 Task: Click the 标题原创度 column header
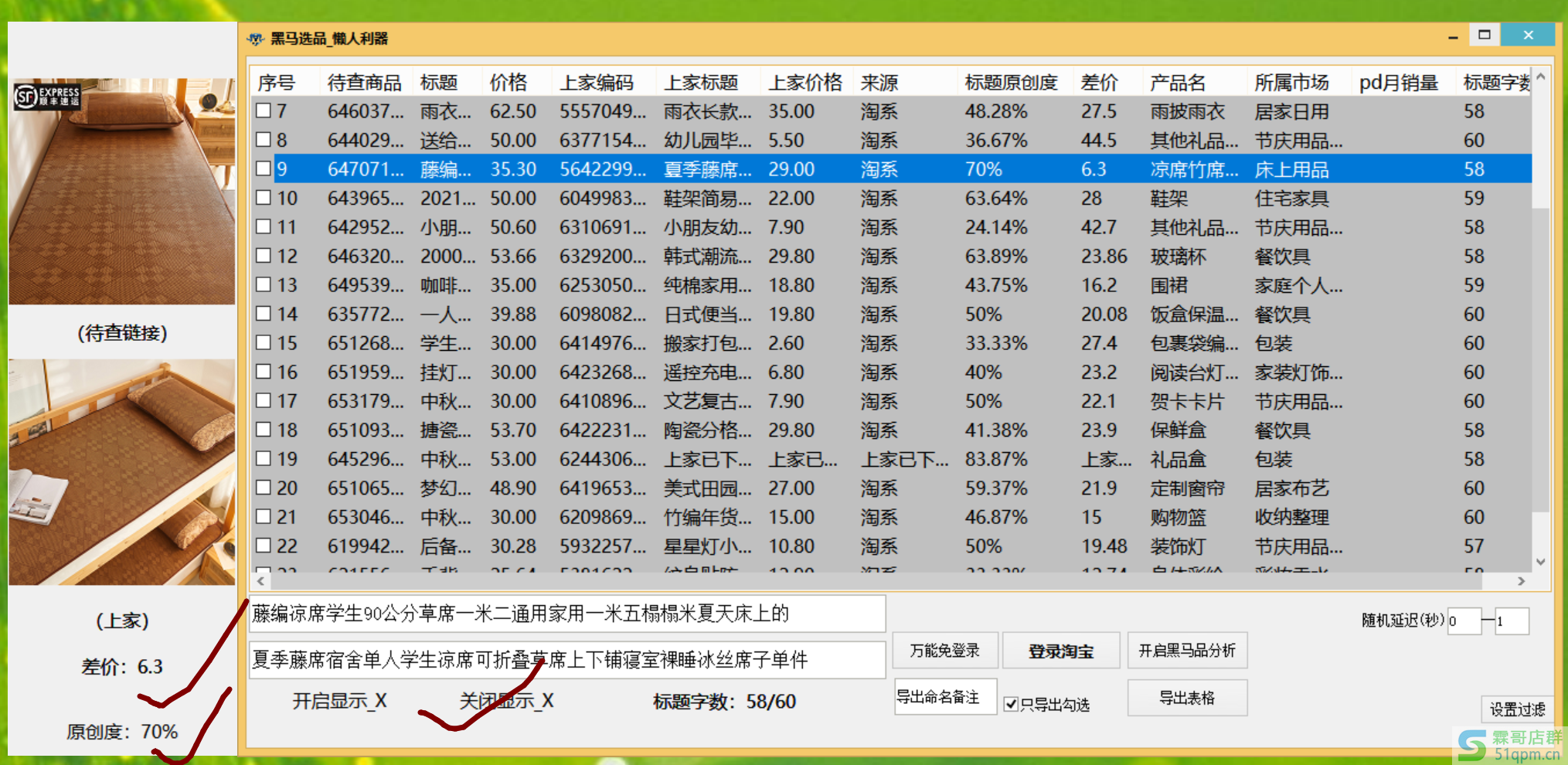click(1010, 82)
